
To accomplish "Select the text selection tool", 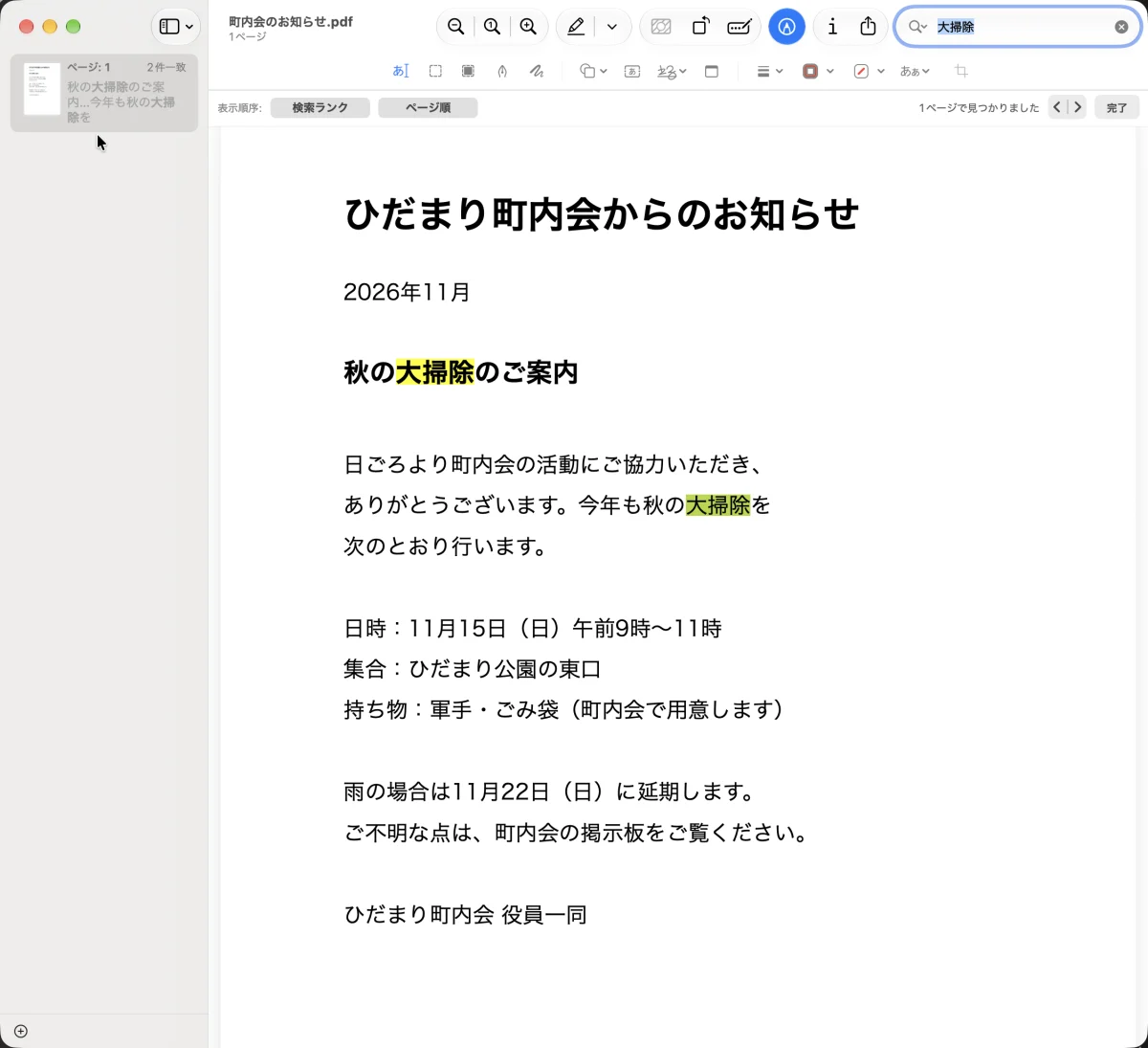I will coord(401,71).
